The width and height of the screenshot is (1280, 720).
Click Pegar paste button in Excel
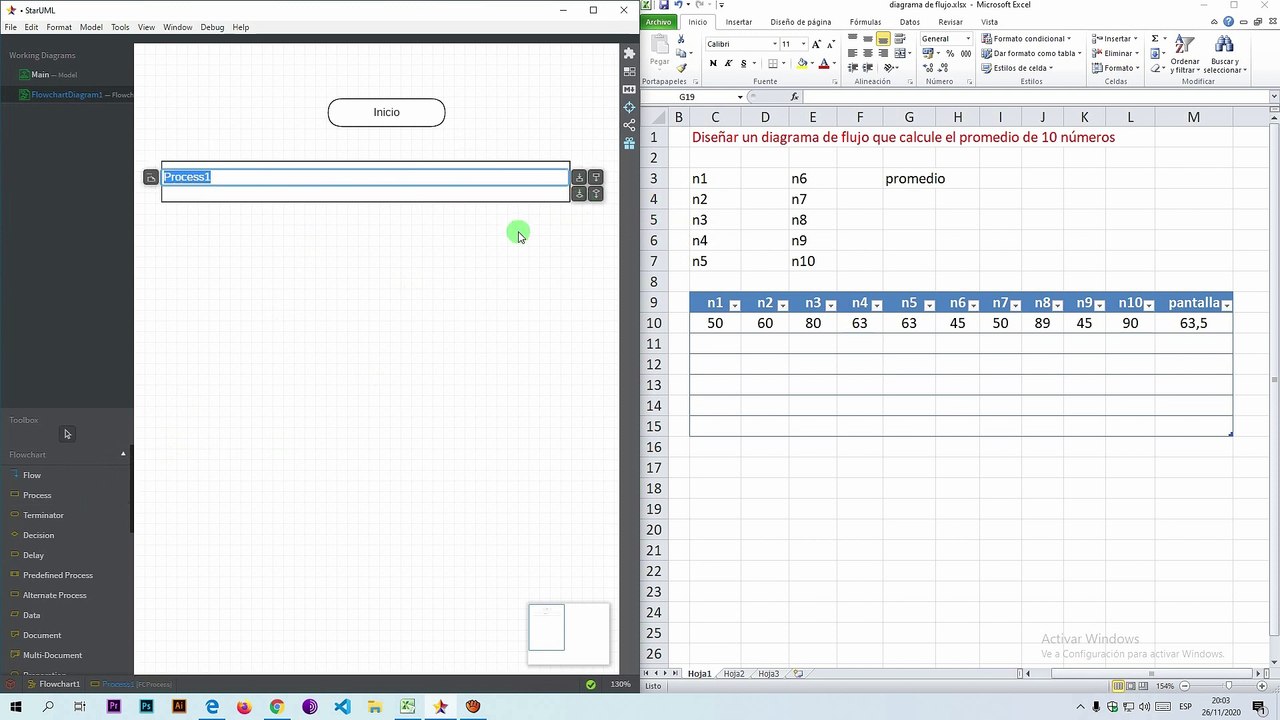[659, 52]
